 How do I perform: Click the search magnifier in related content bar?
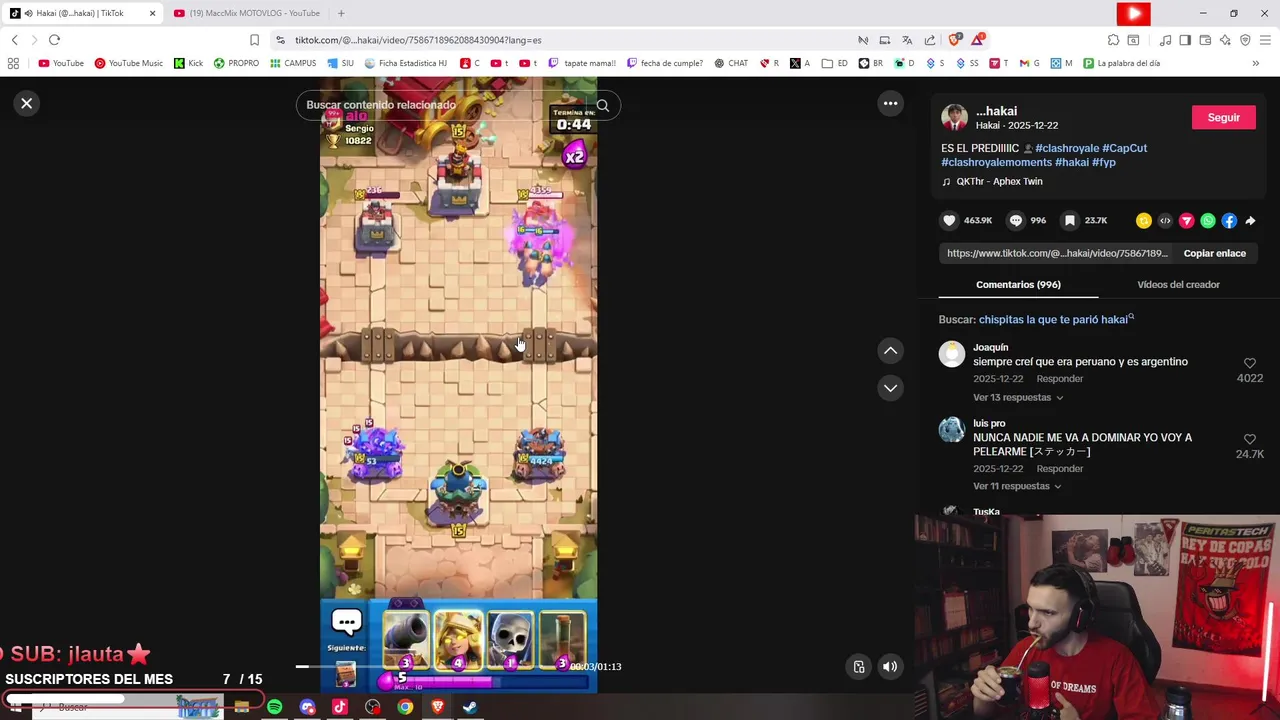[x=602, y=105]
